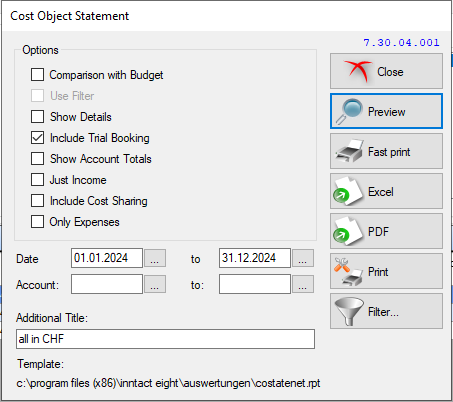Select the Only Expenses checkbox
This screenshot has width=453, height=402.
(x=37, y=222)
